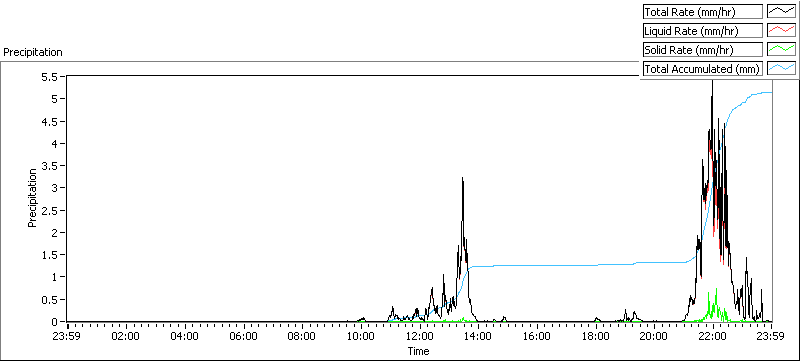Click the Time x-axis title
This screenshot has height=361, width=800.
[x=418, y=351]
